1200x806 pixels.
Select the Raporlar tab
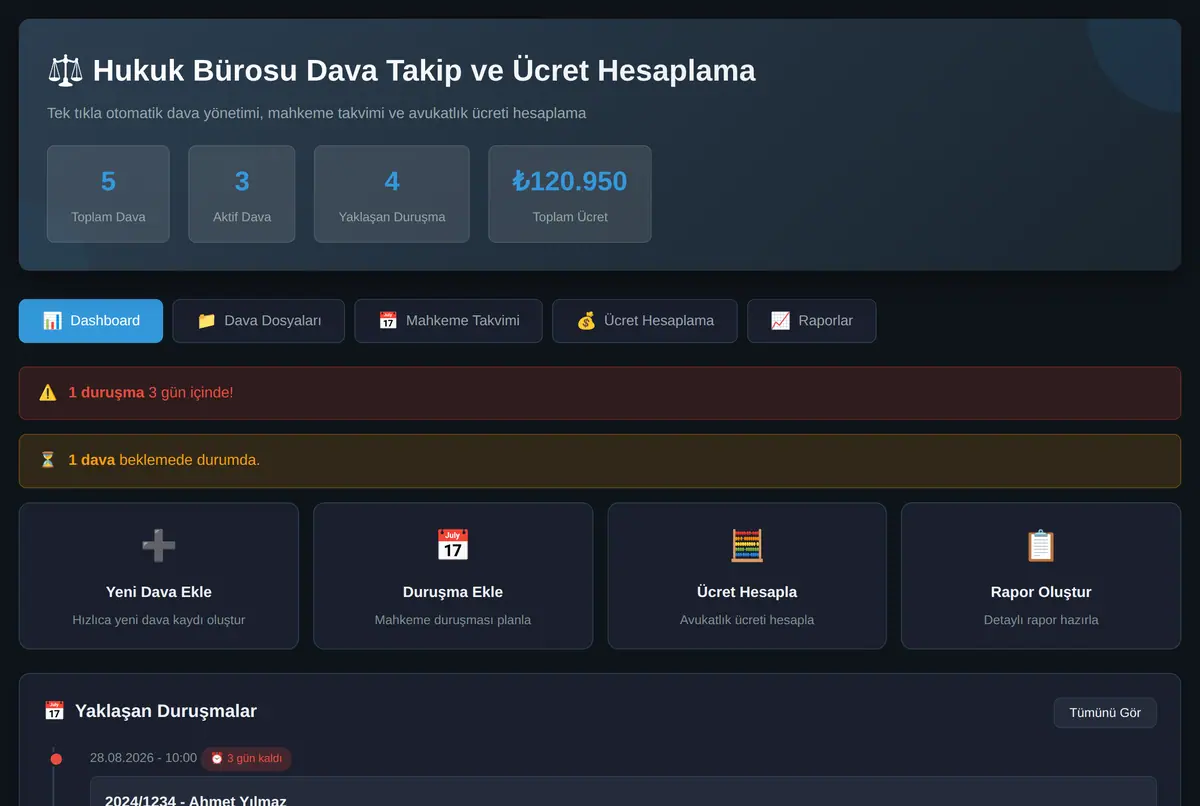812,321
